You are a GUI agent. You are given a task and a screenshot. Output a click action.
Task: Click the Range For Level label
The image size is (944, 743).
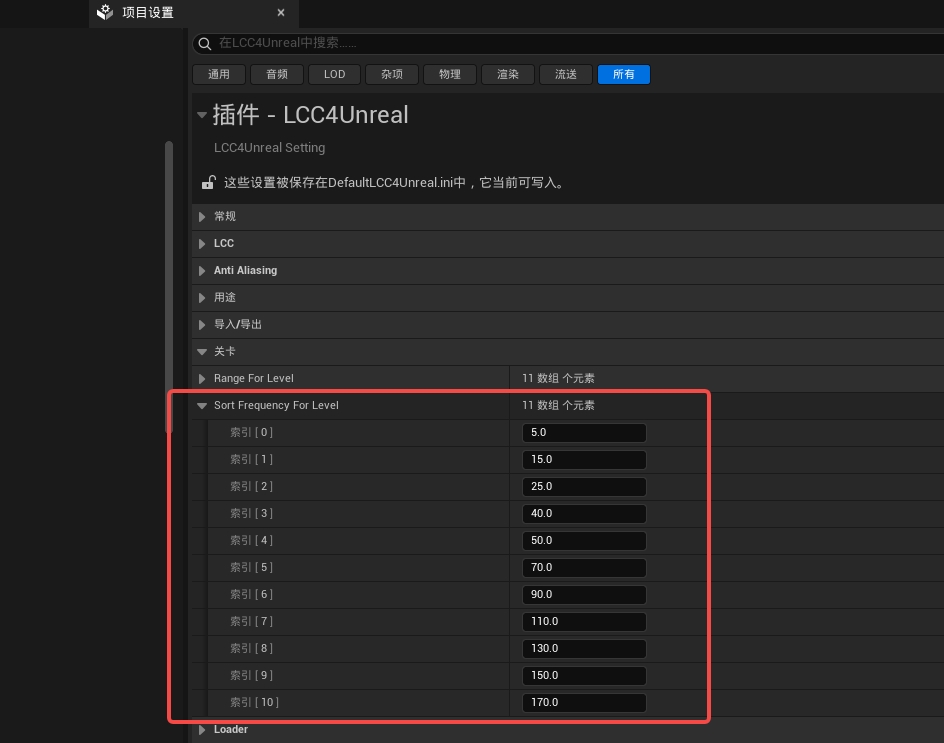[253, 379]
